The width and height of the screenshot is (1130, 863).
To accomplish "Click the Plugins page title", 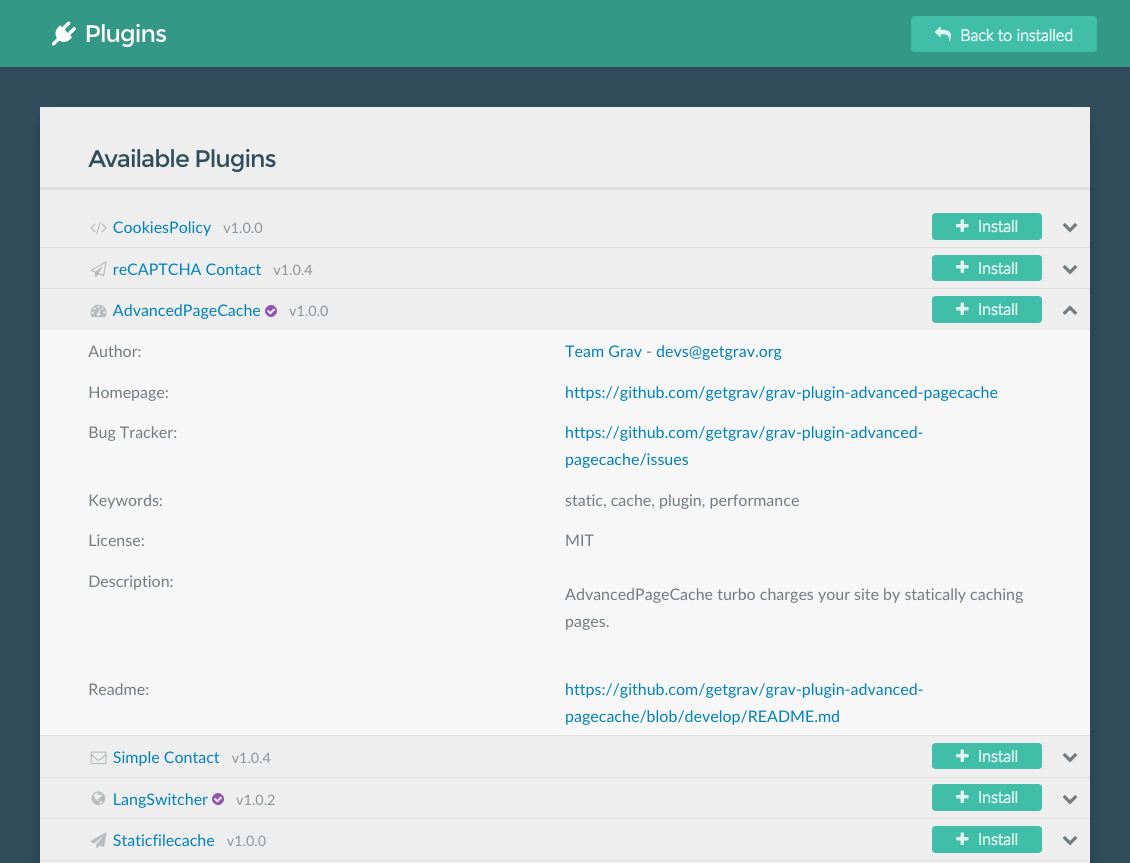I will coord(125,34).
